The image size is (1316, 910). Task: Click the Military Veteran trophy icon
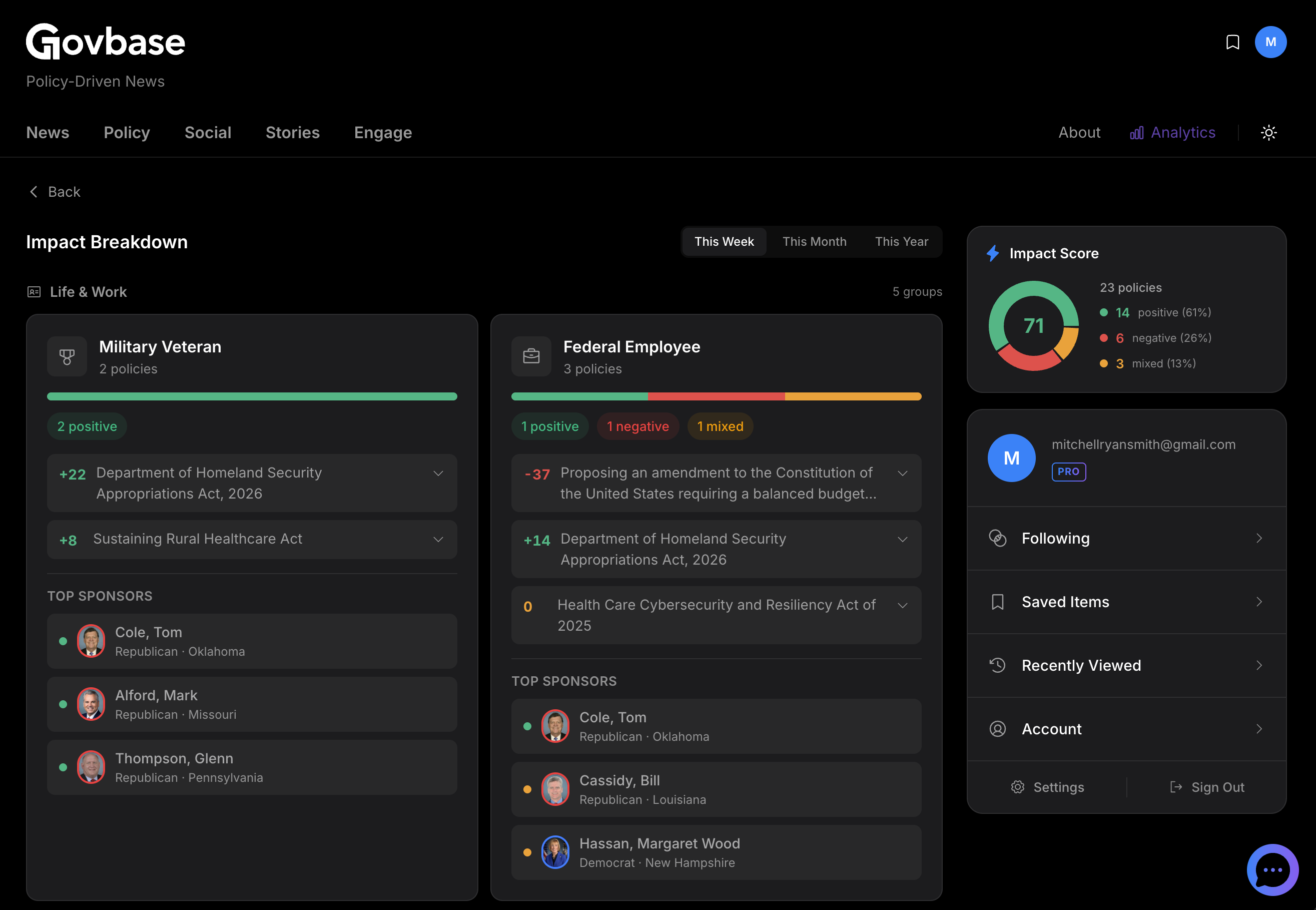(67, 356)
